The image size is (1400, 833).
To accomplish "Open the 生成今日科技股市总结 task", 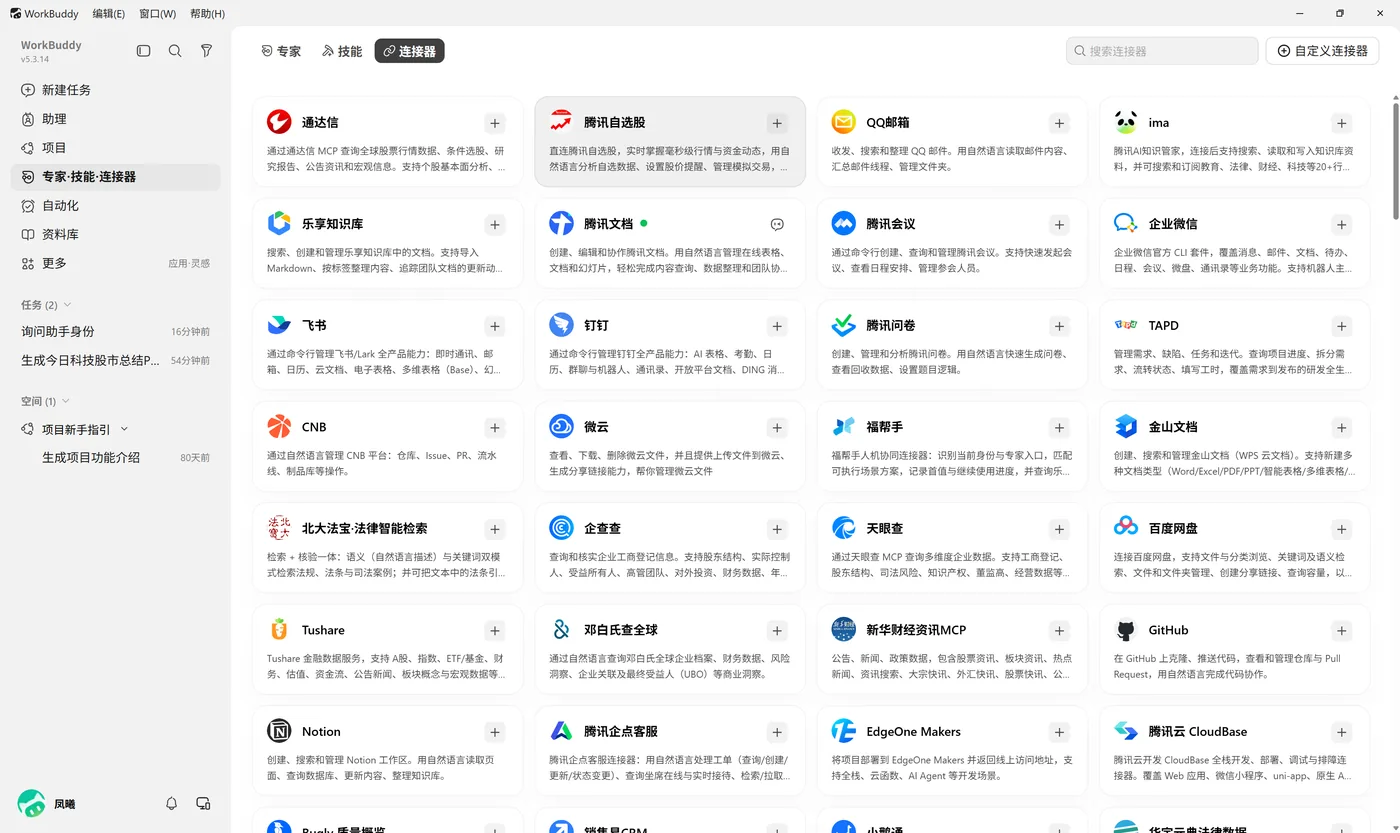I will coord(116,361).
